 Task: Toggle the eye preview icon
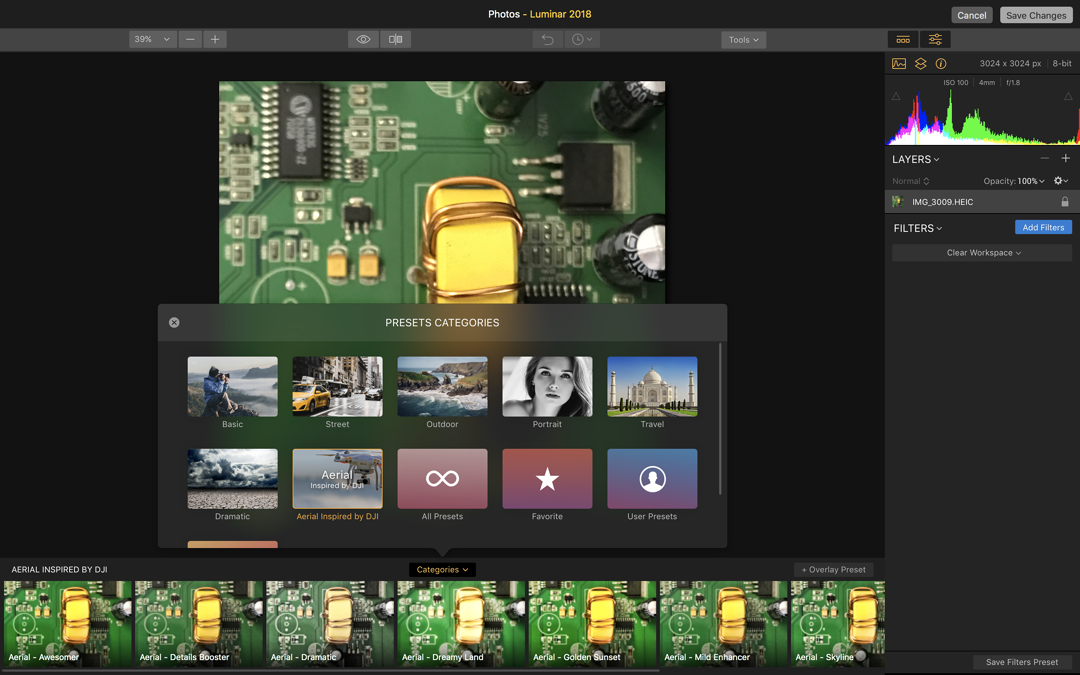click(363, 39)
